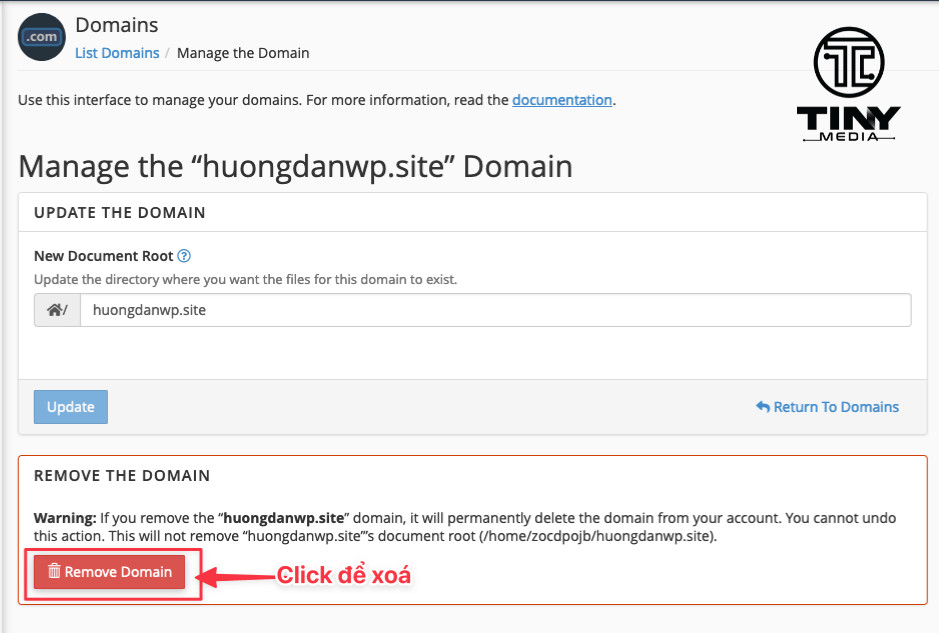Click the red arrow annotation
Image resolution: width=939 pixels, height=633 pixels.
[x=235, y=575]
